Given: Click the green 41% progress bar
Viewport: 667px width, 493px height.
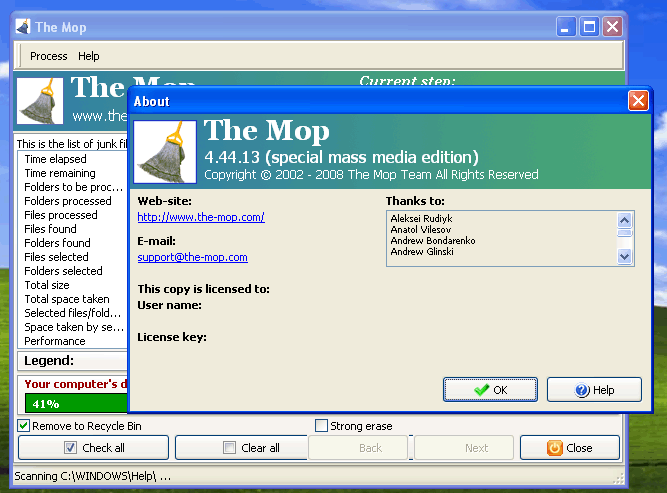Looking at the screenshot, I should [x=77, y=403].
